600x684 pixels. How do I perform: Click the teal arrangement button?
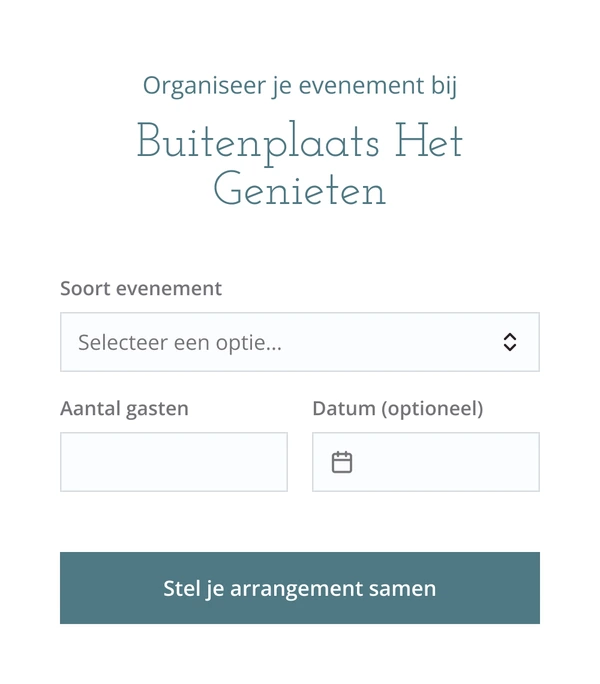click(300, 588)
